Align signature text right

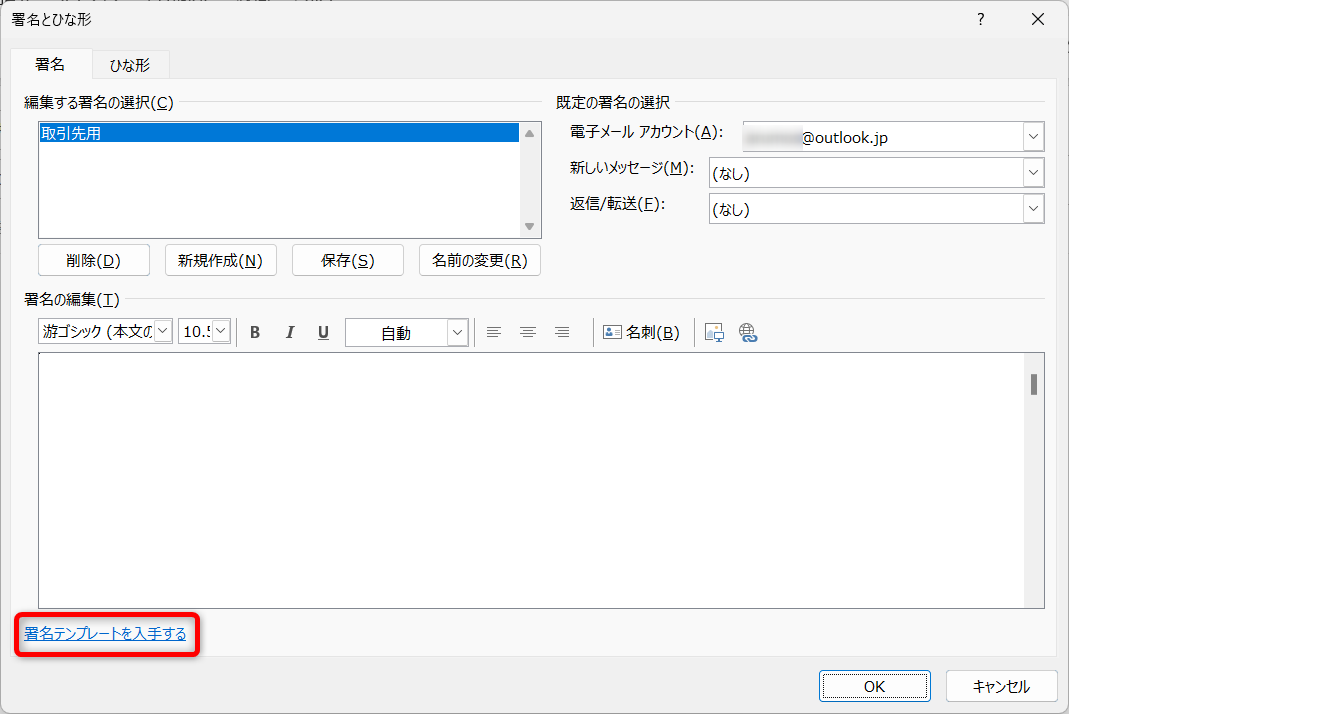click(x=562, y=333)
